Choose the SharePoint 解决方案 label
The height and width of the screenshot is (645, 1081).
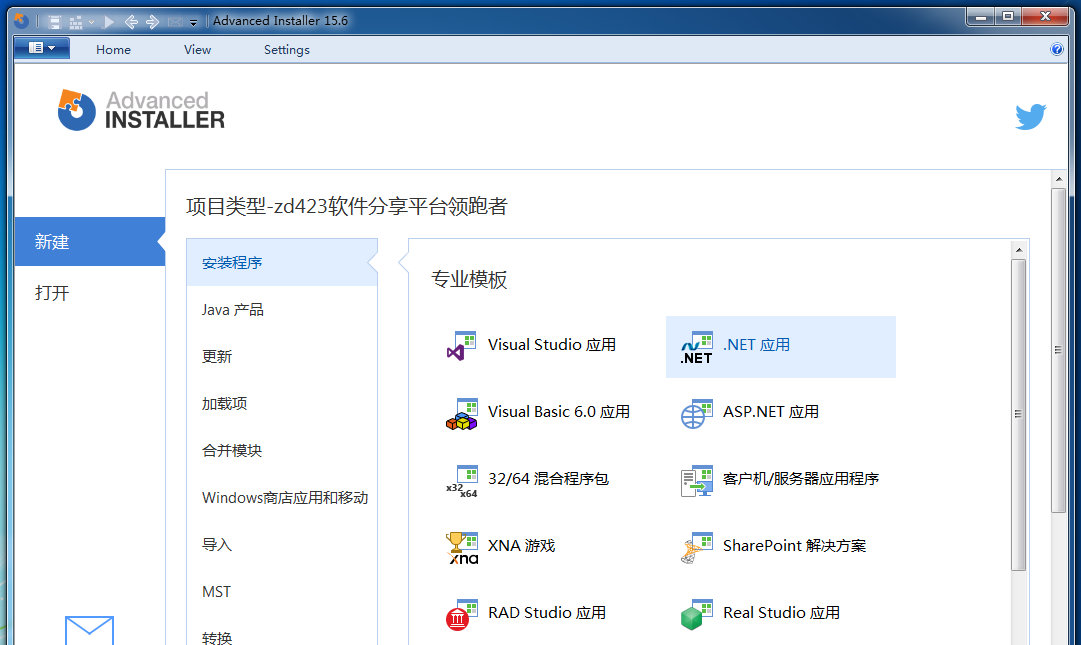tap(794, 546)
